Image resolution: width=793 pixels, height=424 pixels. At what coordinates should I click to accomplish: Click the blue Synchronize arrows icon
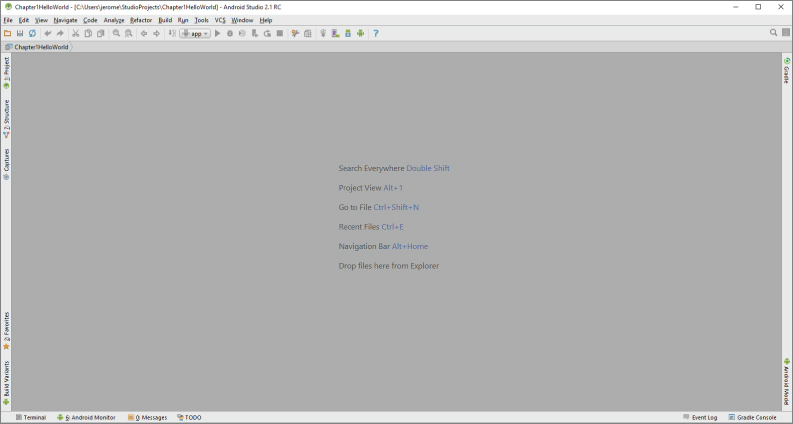[x=32, y=33]
